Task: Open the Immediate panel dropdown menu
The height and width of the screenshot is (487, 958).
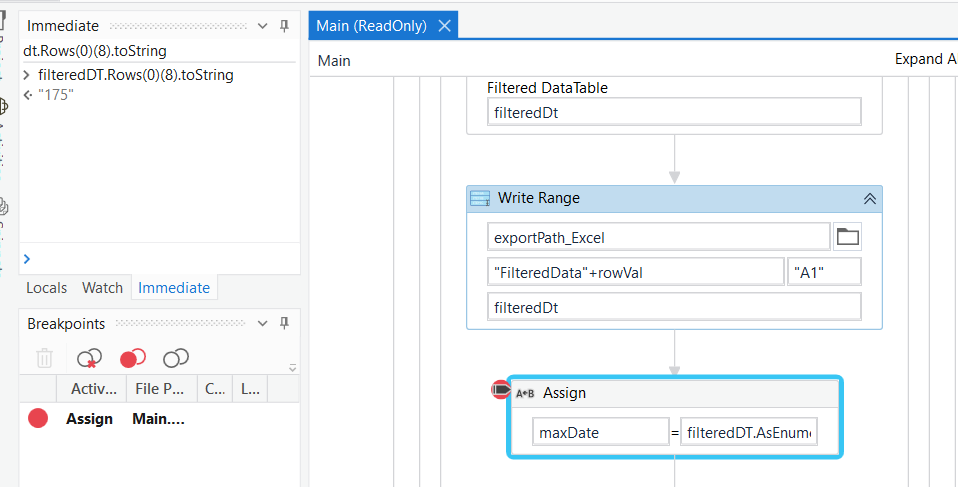Action: pos(262,26)
